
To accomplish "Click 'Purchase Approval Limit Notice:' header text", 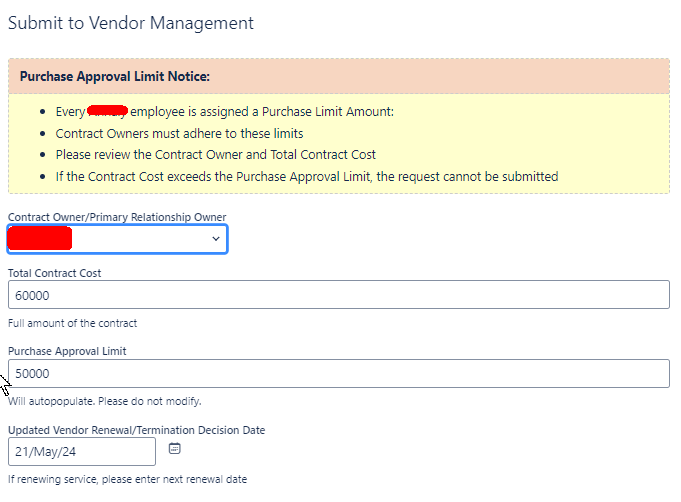I will pos(115,76).
